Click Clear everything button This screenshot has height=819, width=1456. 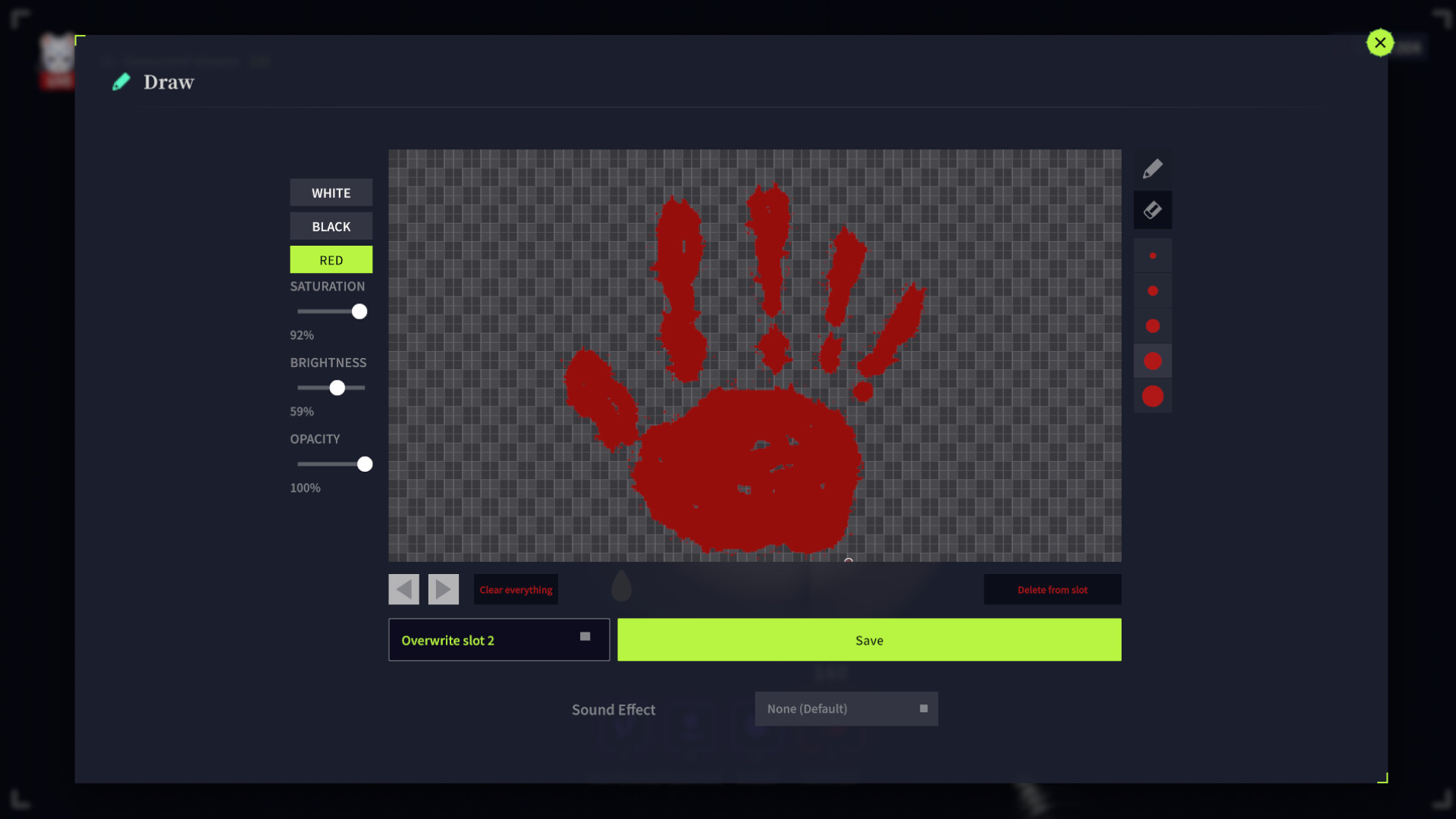[516, 589]
